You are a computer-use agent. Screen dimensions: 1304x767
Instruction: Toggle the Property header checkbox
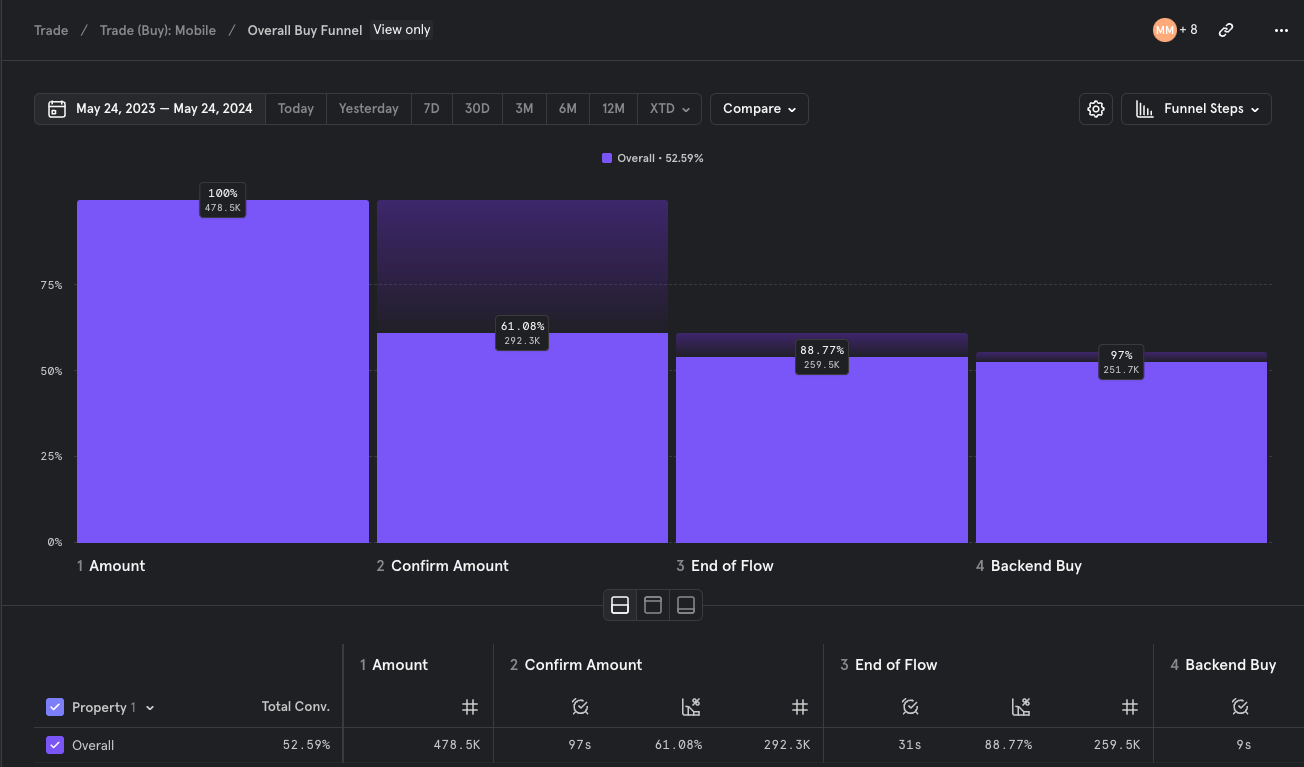click(55, 707)
